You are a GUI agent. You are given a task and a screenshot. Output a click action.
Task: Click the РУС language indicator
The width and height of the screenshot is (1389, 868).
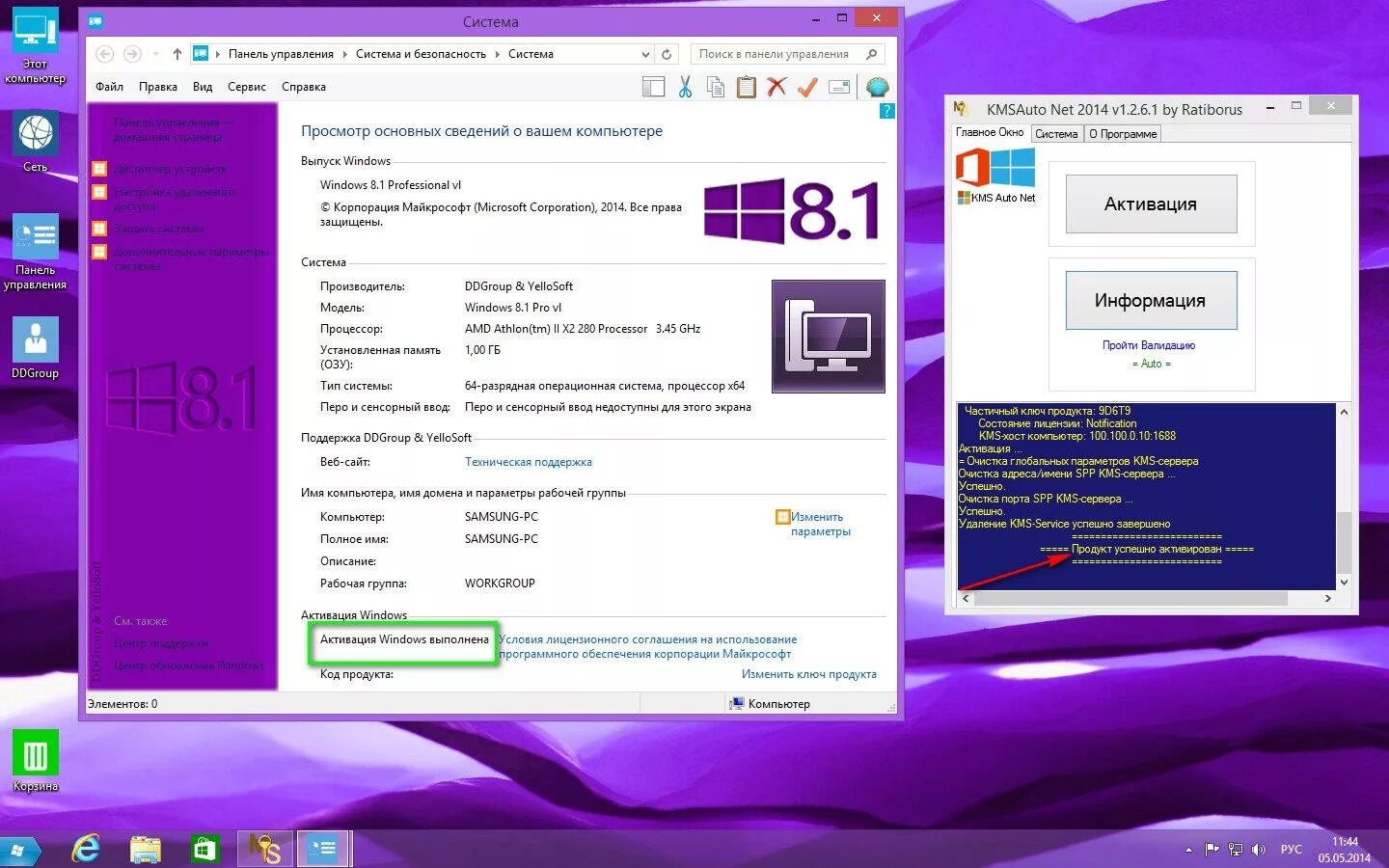1291,850
